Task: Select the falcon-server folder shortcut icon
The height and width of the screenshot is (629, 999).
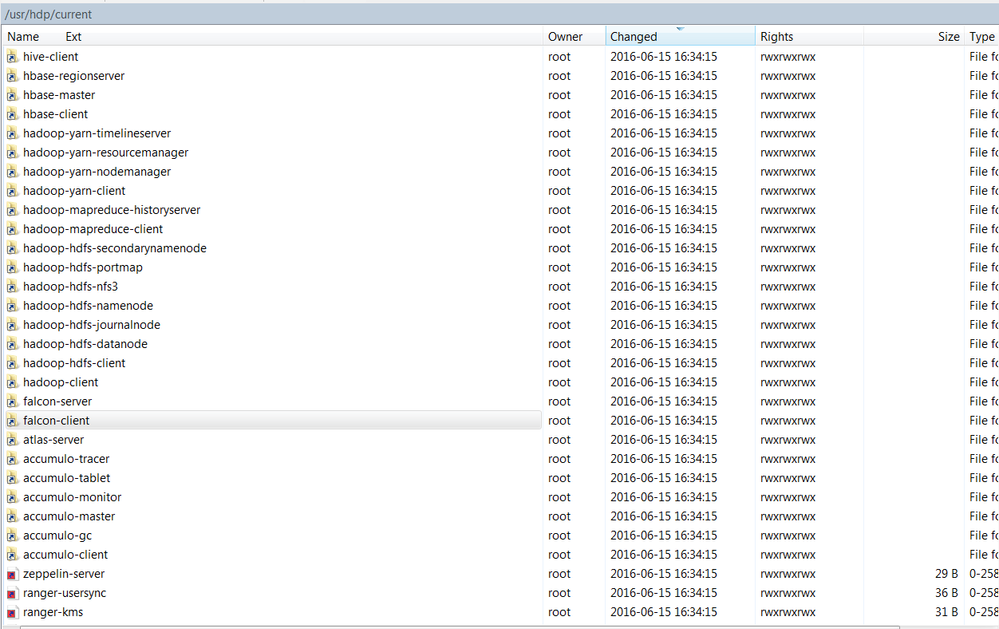Action: (12, 401)
